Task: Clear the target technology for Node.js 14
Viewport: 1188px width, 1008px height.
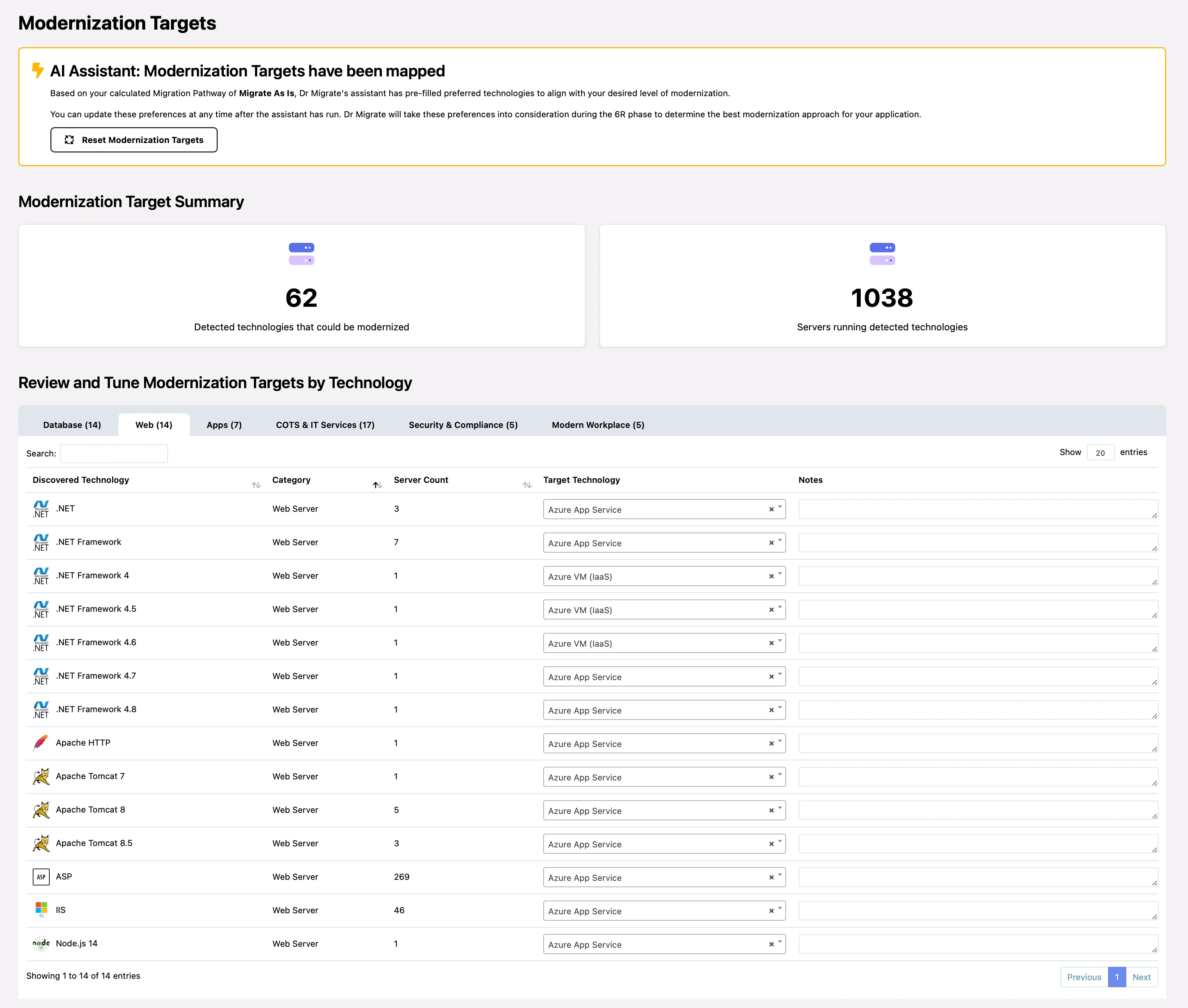Action: (771, 945)
